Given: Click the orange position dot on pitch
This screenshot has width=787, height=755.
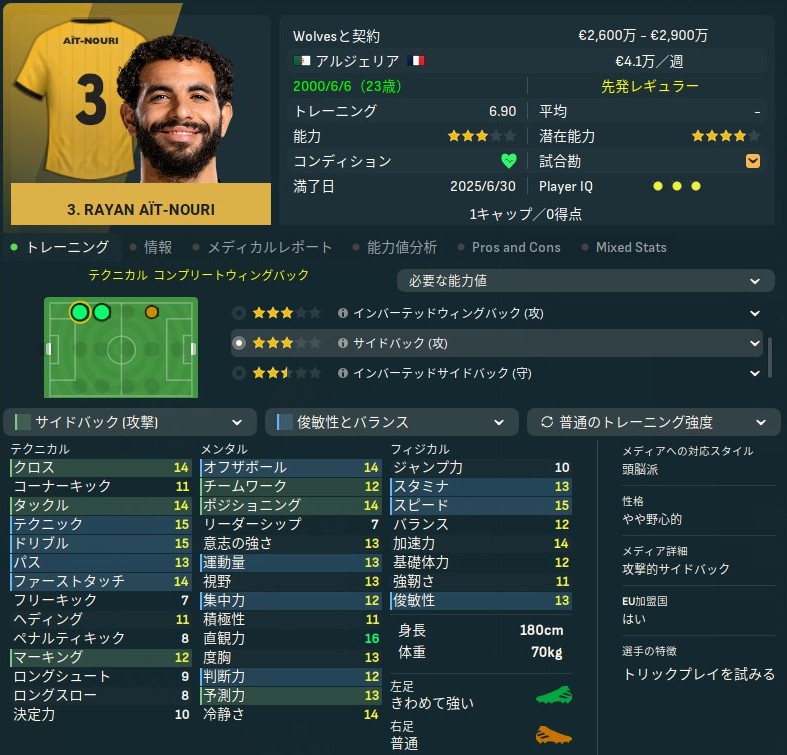Looking at the screenshot, I should pyautogui.click(x=152, y=312).
